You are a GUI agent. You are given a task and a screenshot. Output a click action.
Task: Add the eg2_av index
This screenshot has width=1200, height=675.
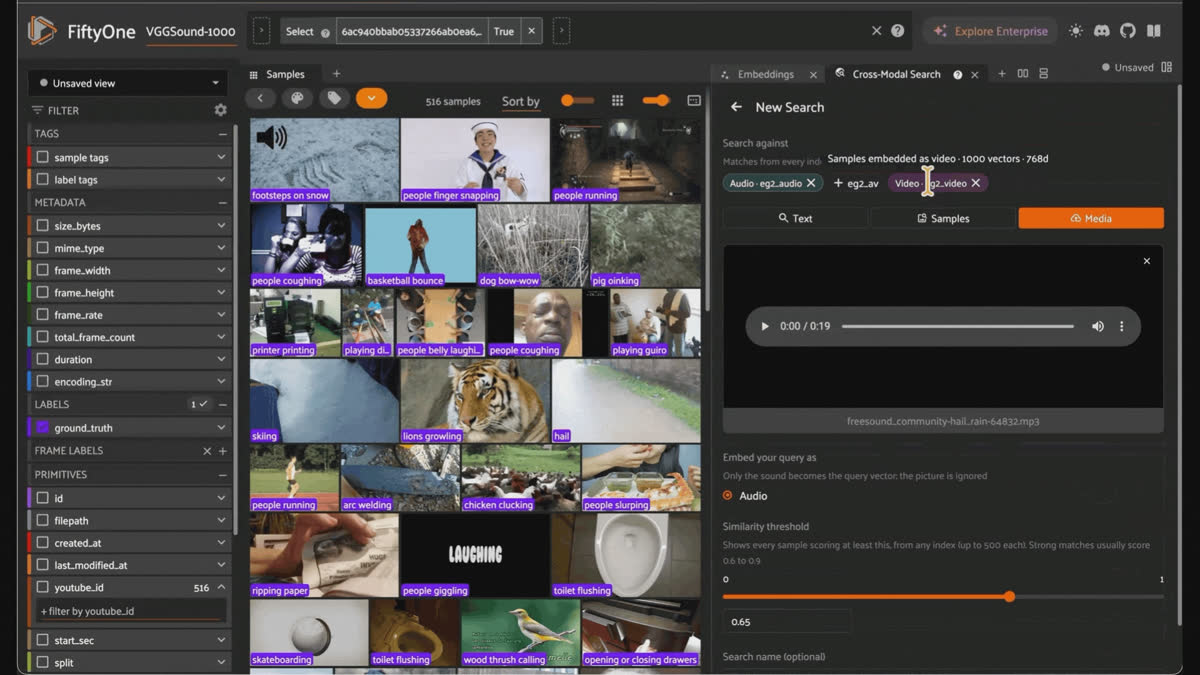pyautogui.click(x=857, y=183)
